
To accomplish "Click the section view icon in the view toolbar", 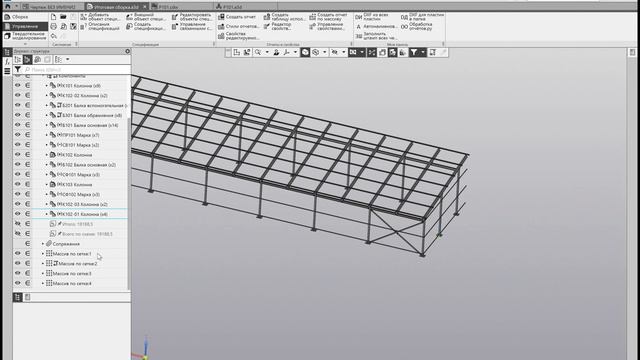I will point(392,52).
